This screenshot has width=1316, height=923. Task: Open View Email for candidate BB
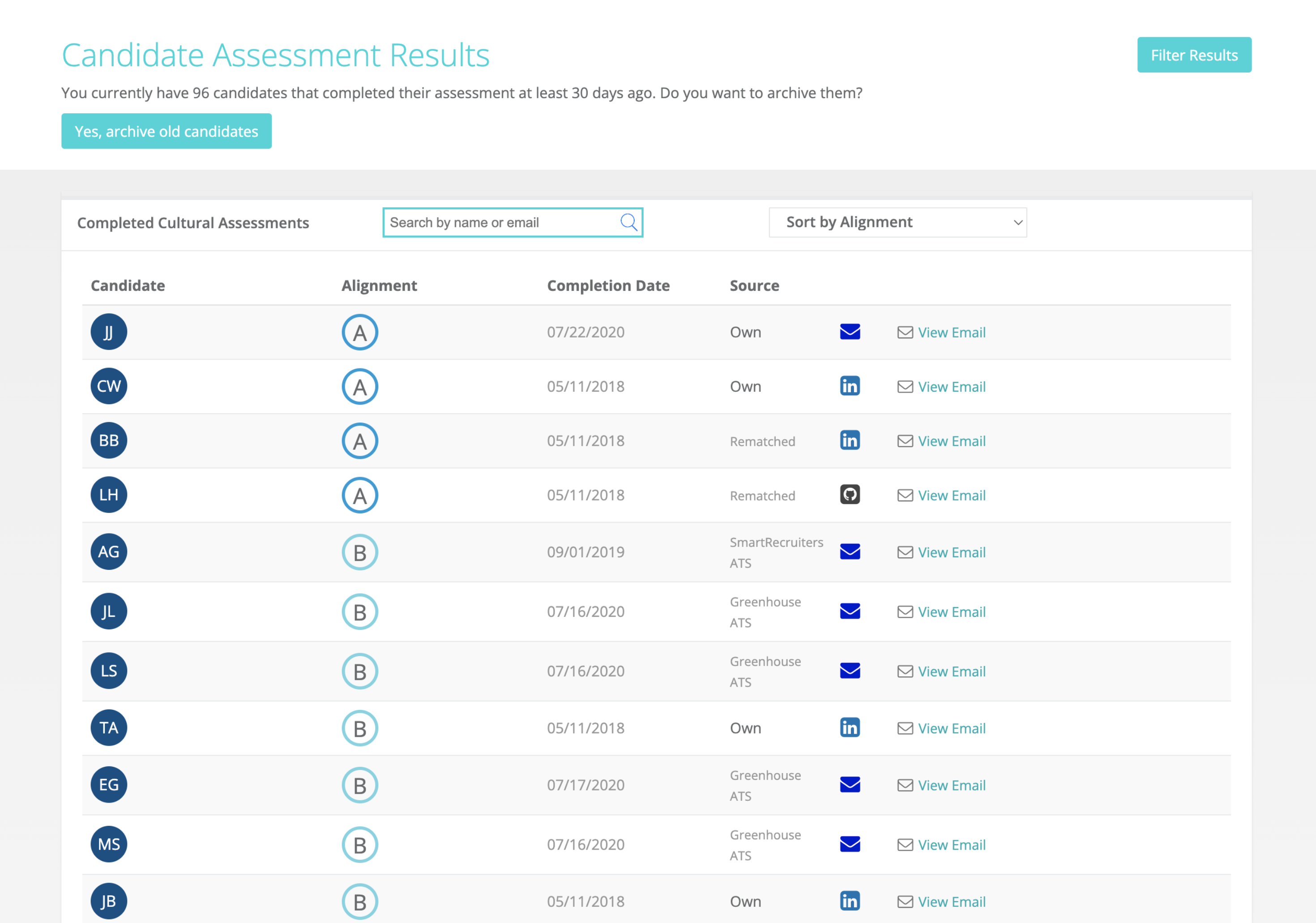(x=950, y=440)
